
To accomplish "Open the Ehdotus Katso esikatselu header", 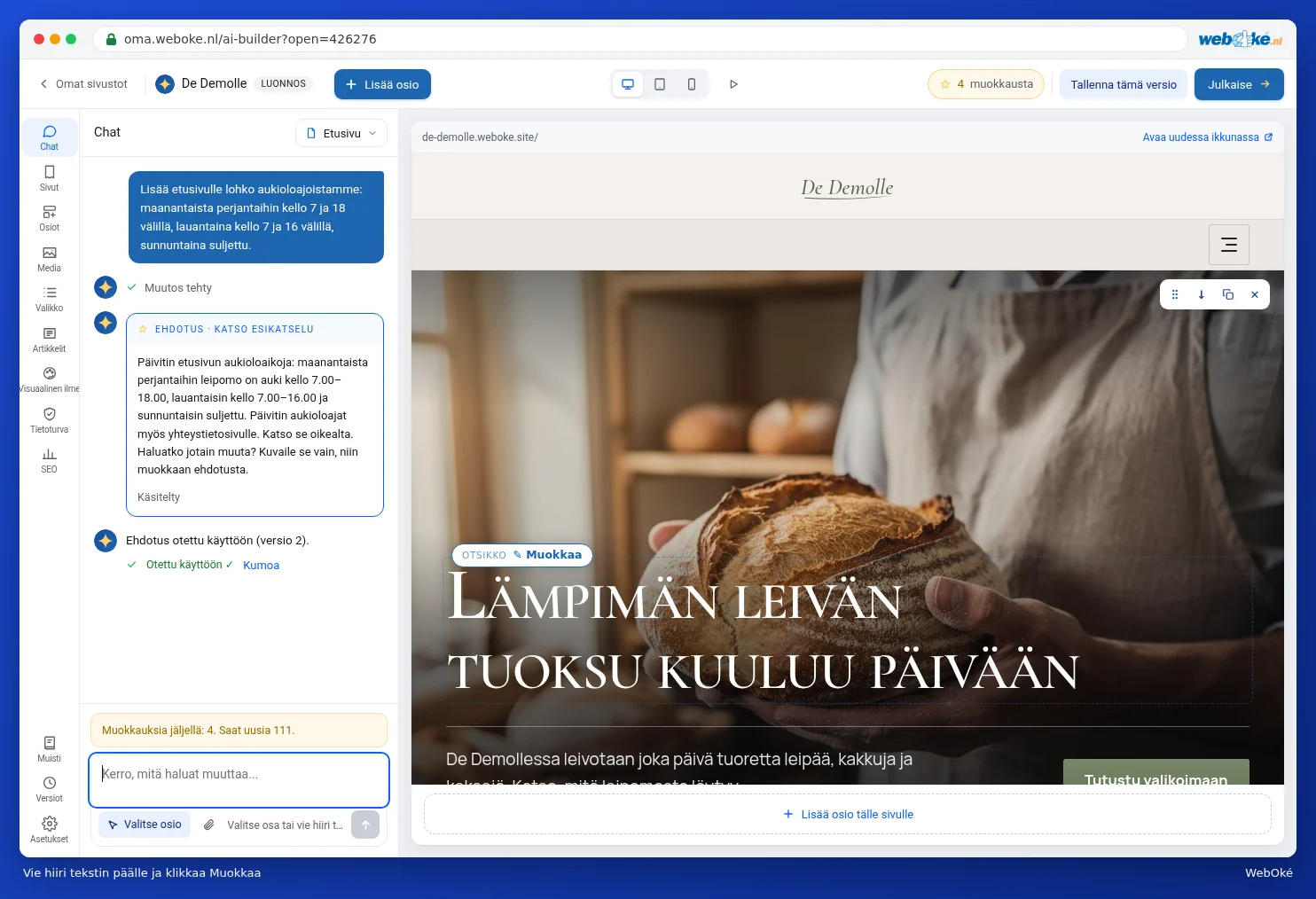I will click(255, 329).
